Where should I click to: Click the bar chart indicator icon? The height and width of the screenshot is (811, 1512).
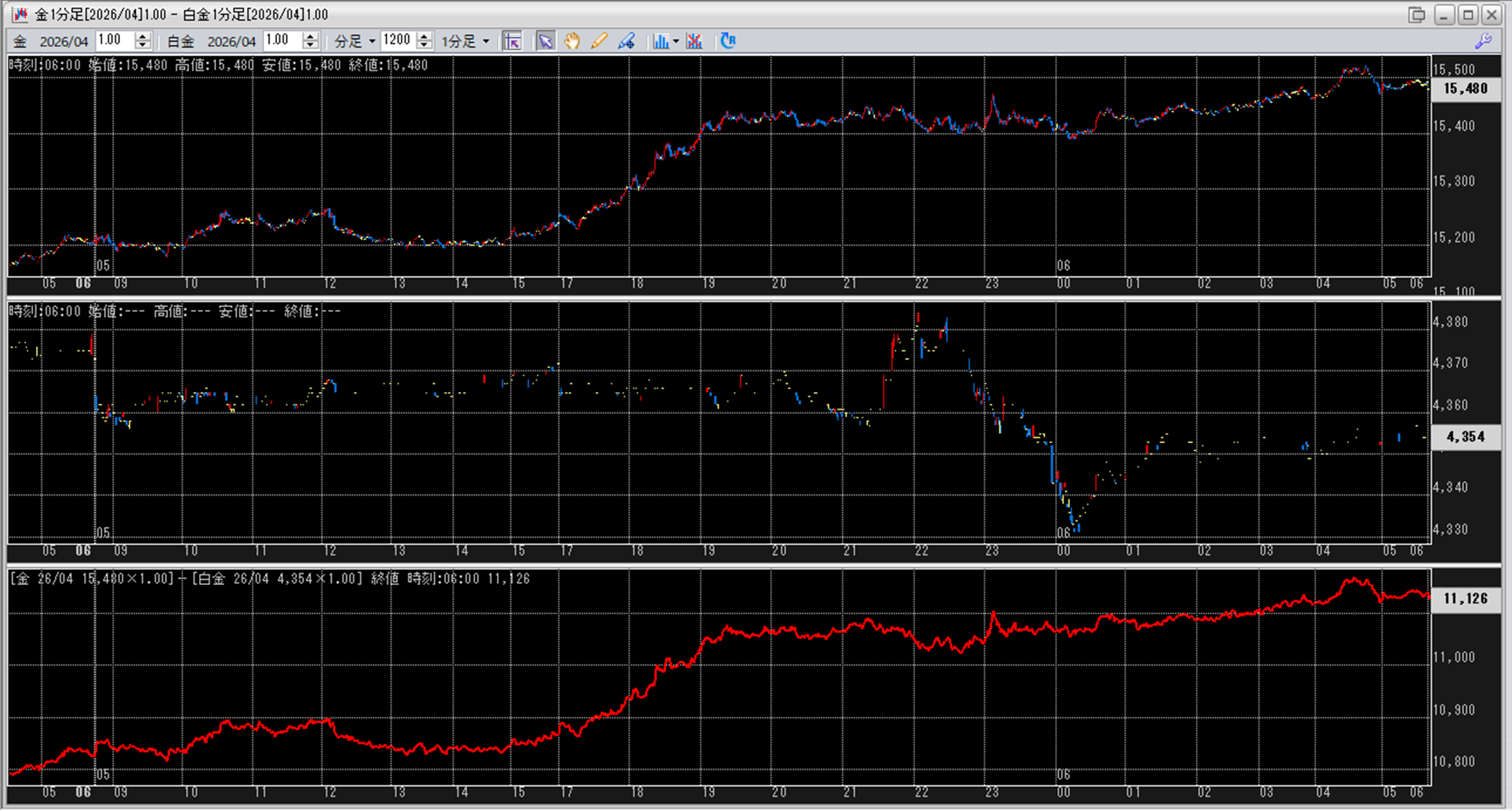660,41
